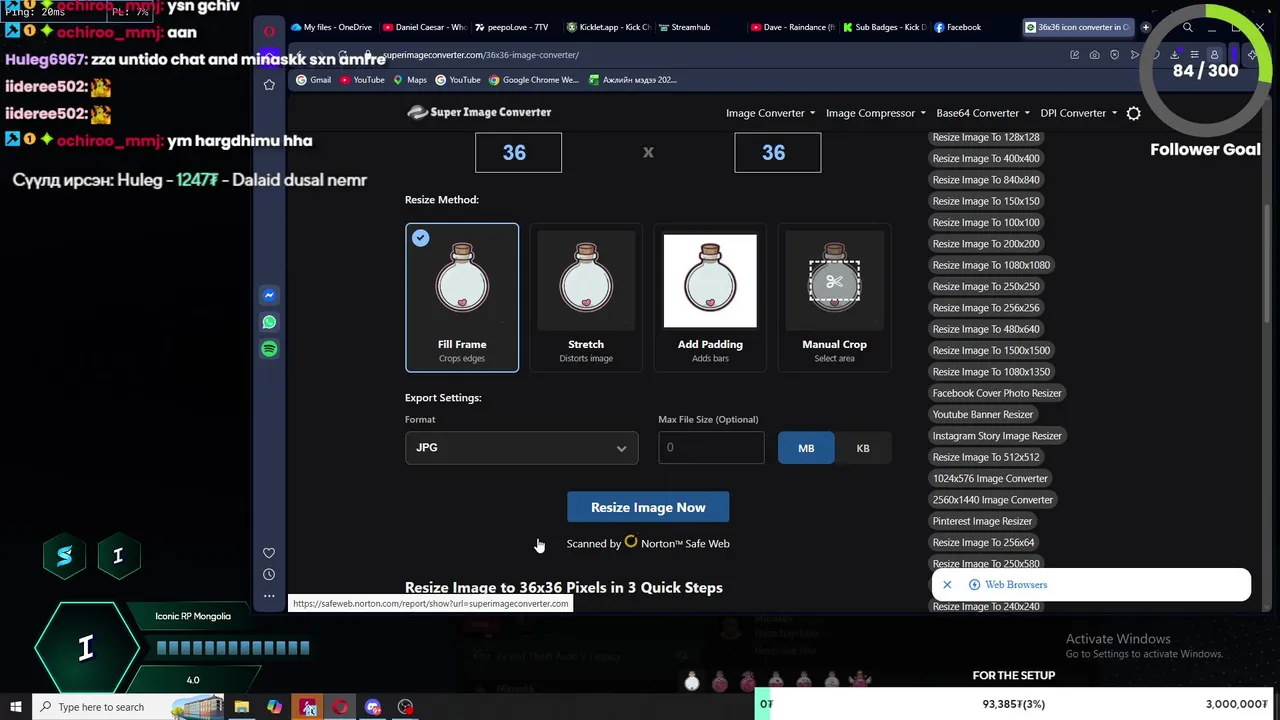Open Pinterest Image Resizer link

(x=982, y=521)
